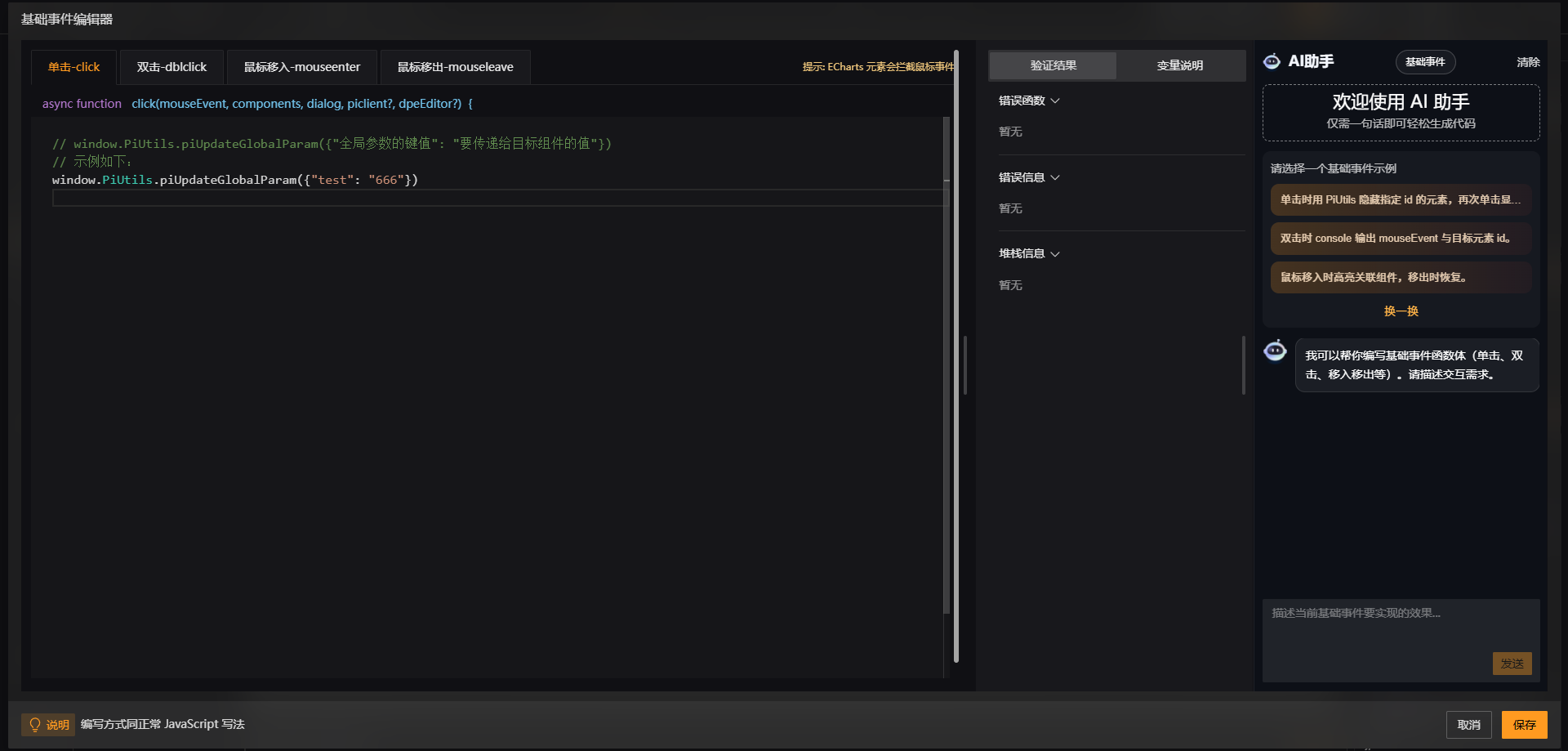The width and height of the screenshot is (1568, 751).
Task: Click the 提示: ECharts 元素会拦截鼠标事件 hint text
Action: tap(878, 67)
